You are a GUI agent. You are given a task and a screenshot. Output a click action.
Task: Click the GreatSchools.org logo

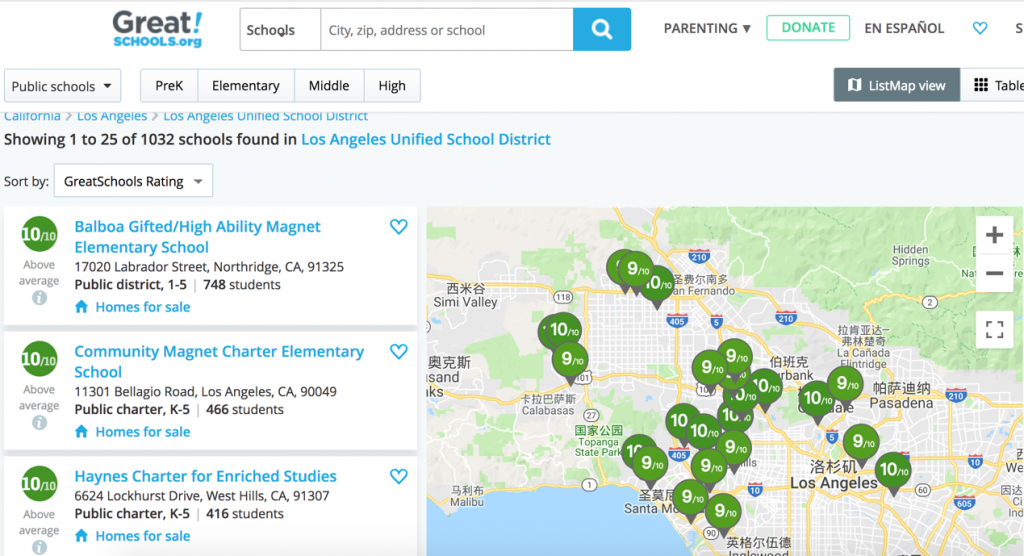(x=157, y=29)
